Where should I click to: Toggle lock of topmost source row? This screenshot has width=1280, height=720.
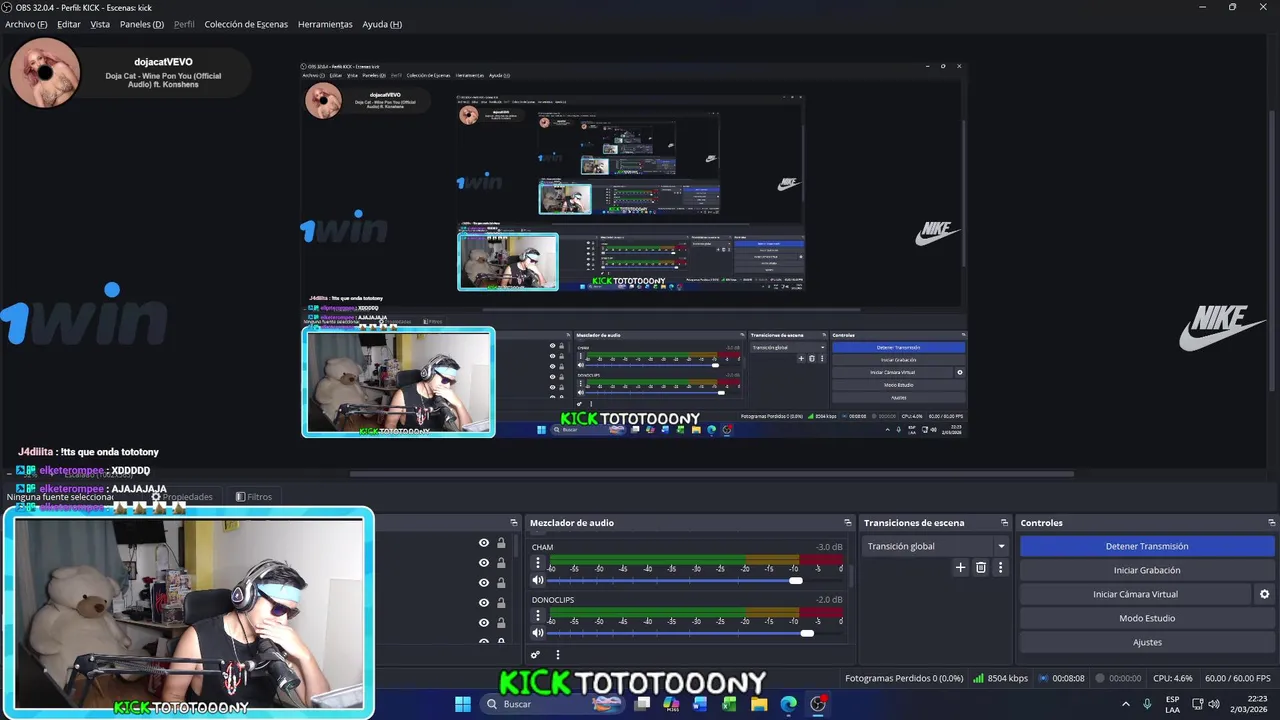(501, 543)
